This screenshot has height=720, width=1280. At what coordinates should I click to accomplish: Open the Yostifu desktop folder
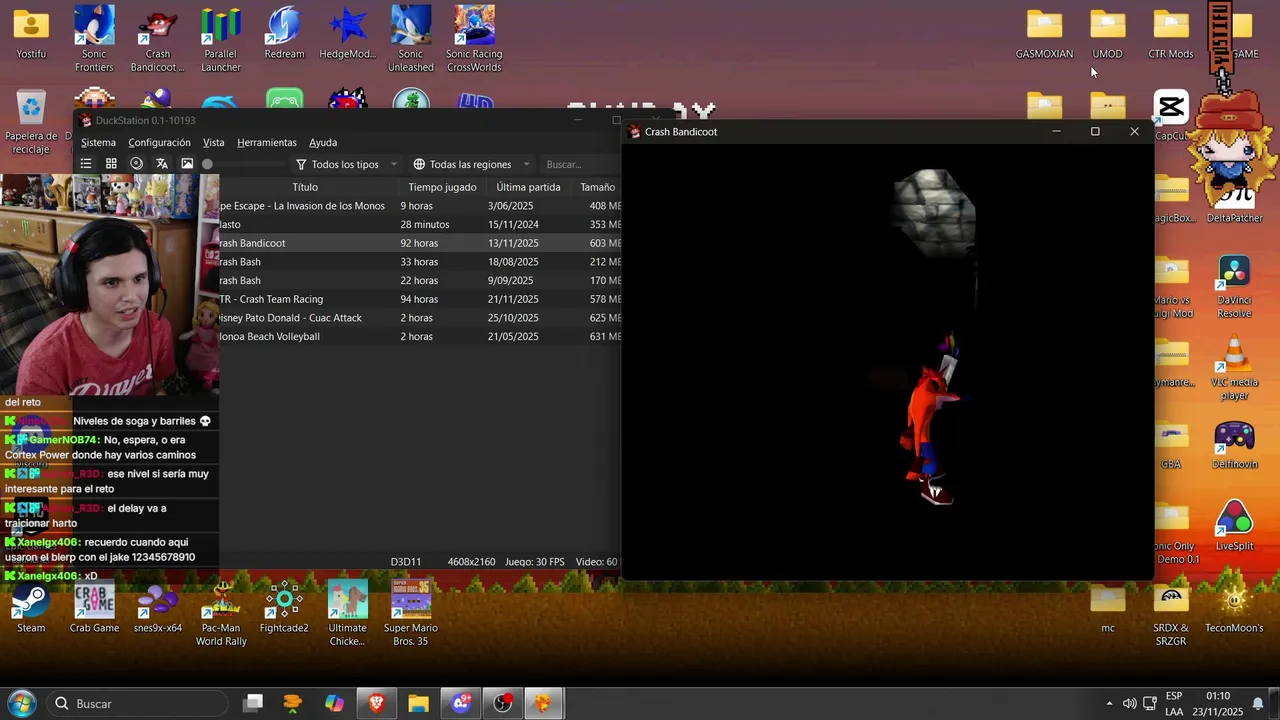click(x=31, y=33)
